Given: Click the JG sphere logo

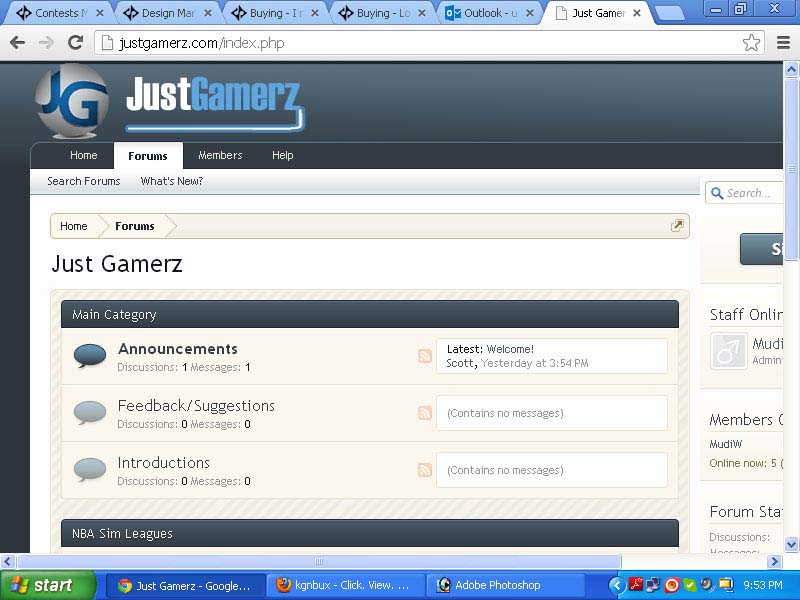Looking at the screenshot, I should pos(71,101).
